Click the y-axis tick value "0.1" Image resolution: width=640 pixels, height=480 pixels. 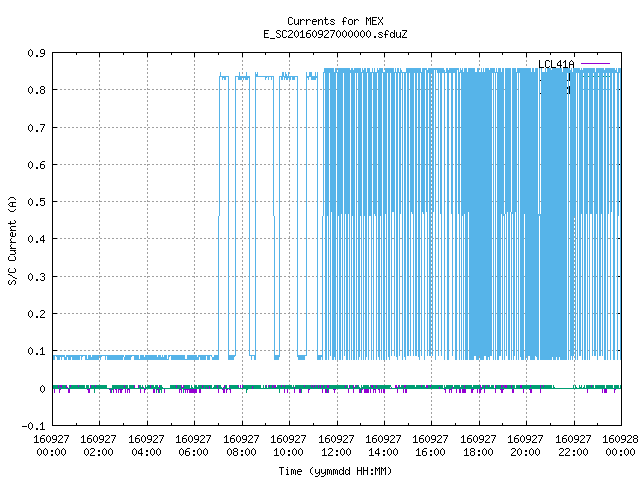click(x=36, y=351)
